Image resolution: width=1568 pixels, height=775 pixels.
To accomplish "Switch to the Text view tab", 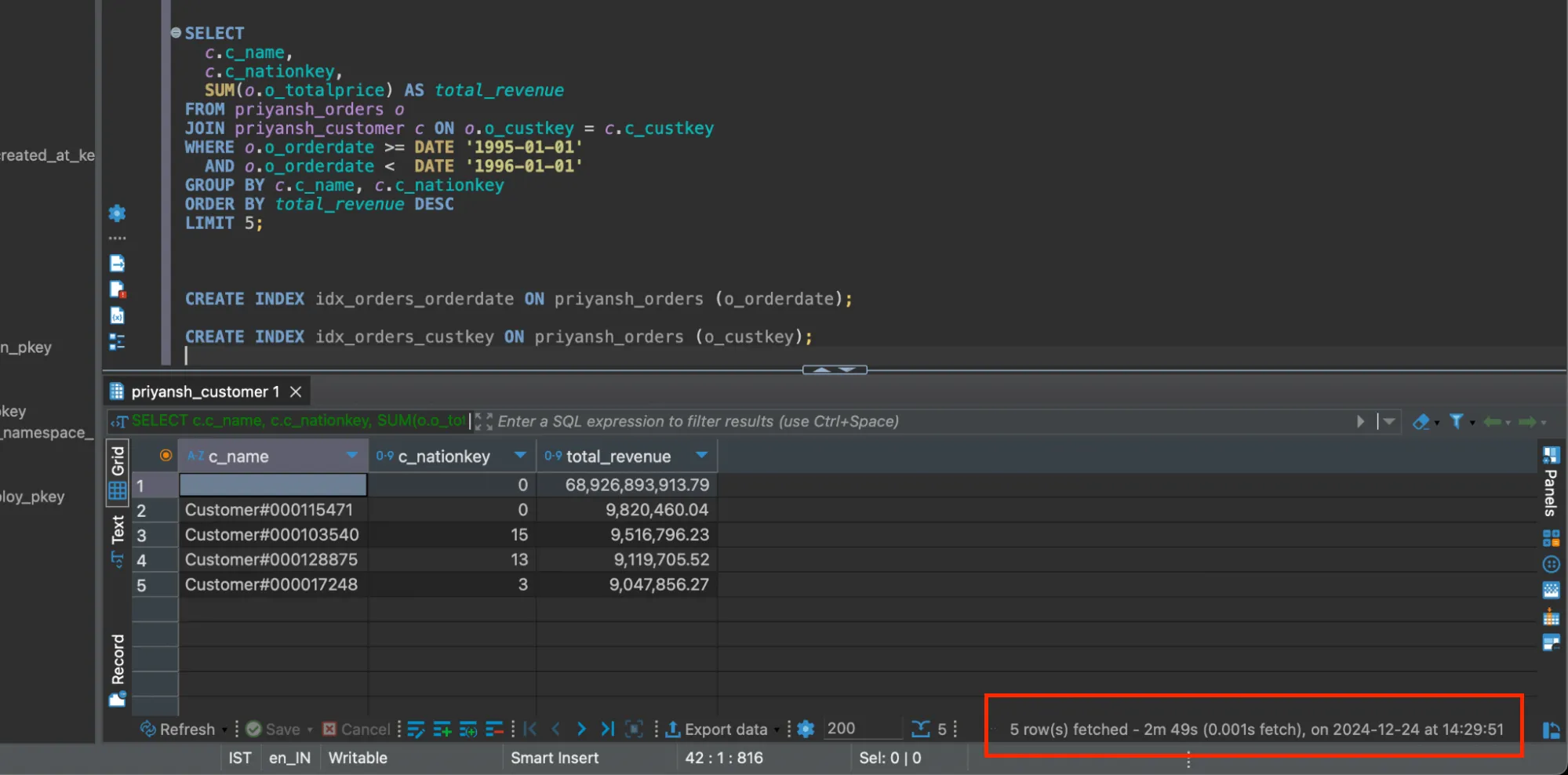I will (x=118, y=541).
